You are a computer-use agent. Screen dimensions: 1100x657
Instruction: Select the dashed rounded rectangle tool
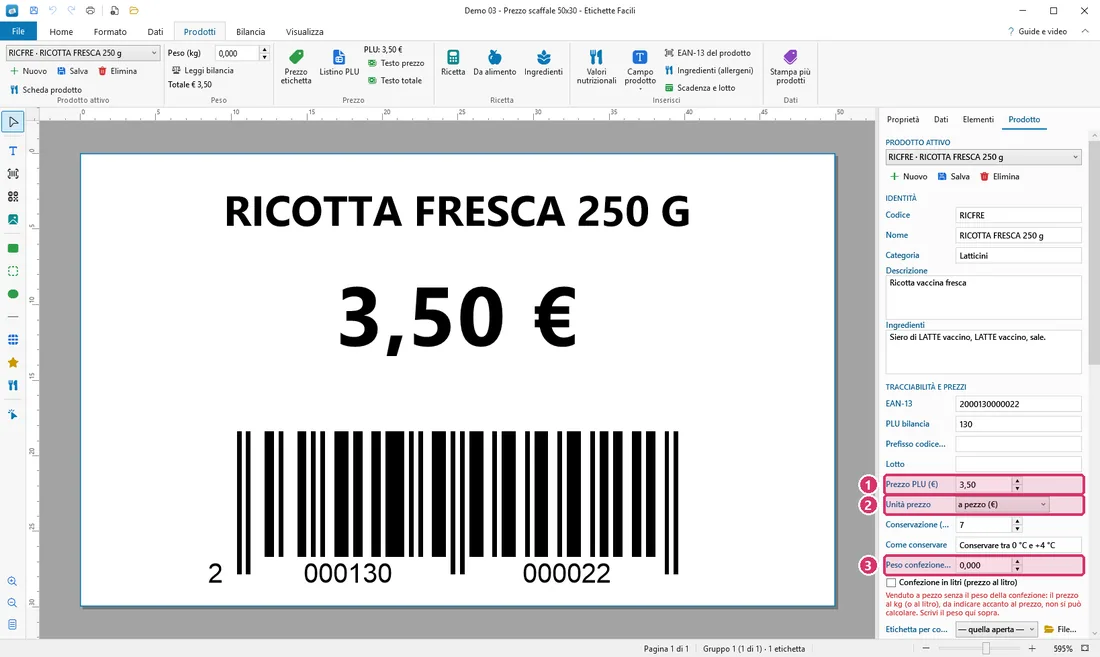[x=13, y=271]
